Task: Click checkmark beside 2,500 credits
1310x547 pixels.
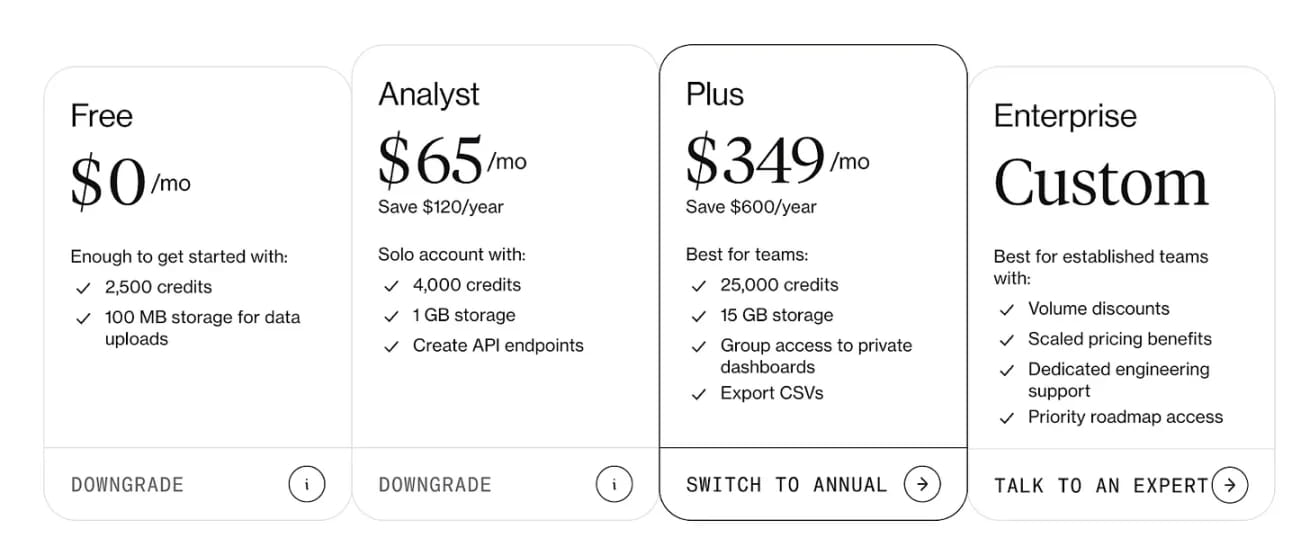Action: click(83, 288)
